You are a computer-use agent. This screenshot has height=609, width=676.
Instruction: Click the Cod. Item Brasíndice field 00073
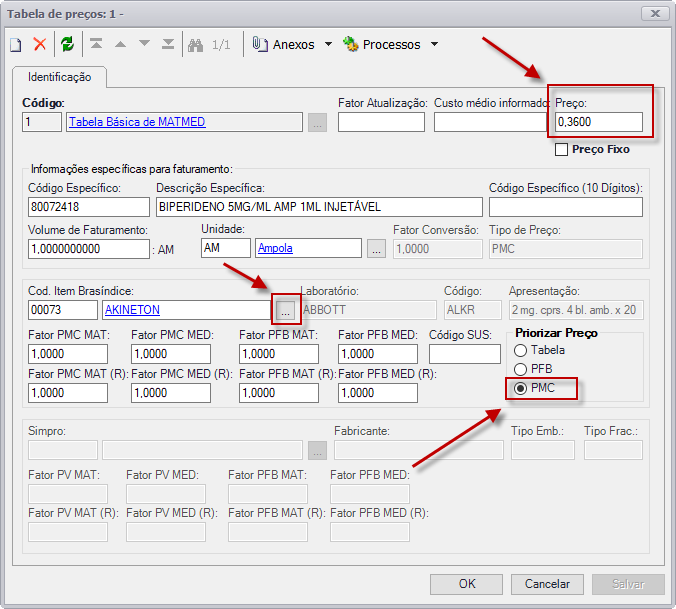point(63,310)
